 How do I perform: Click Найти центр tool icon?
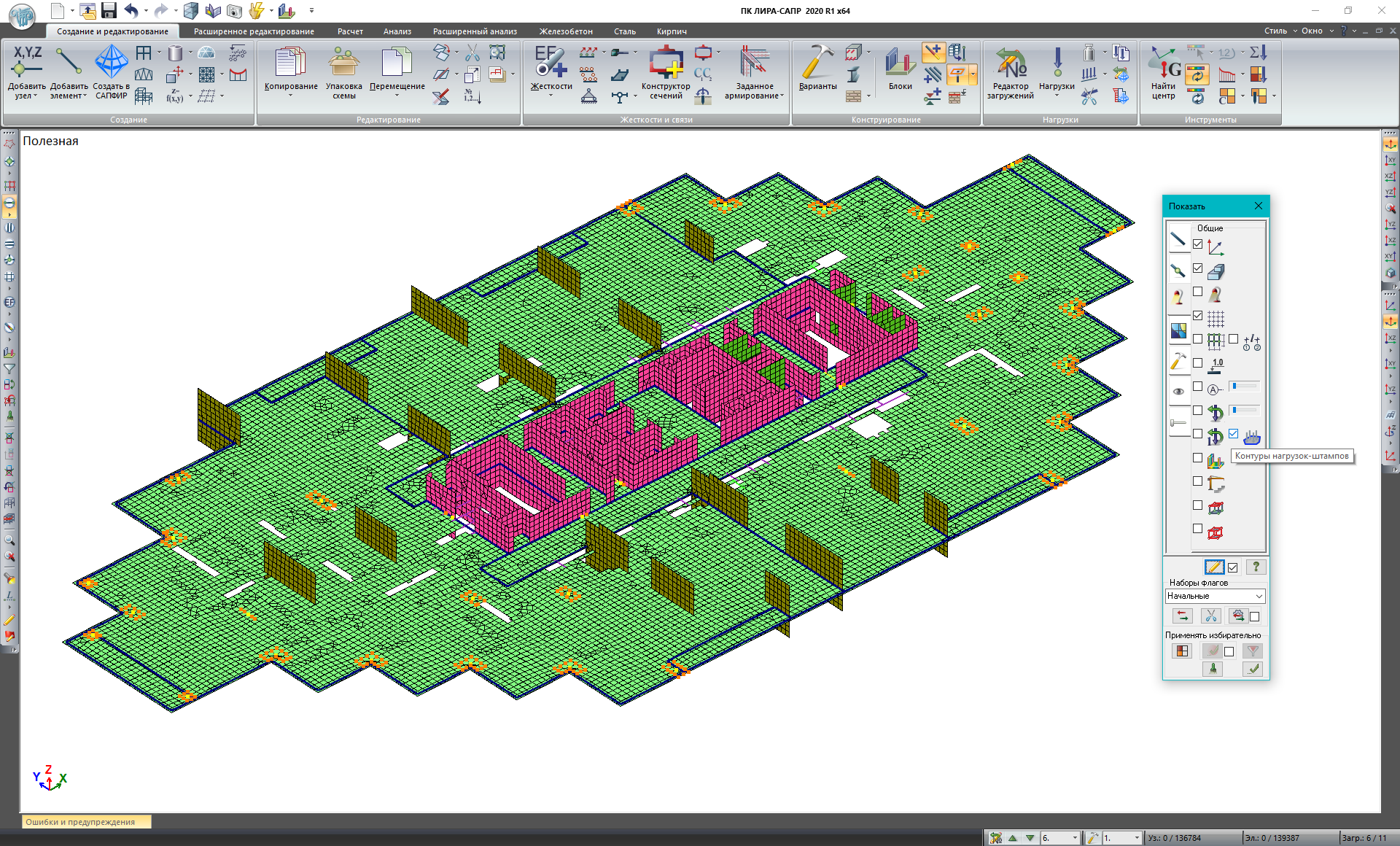coord(1164,63)
